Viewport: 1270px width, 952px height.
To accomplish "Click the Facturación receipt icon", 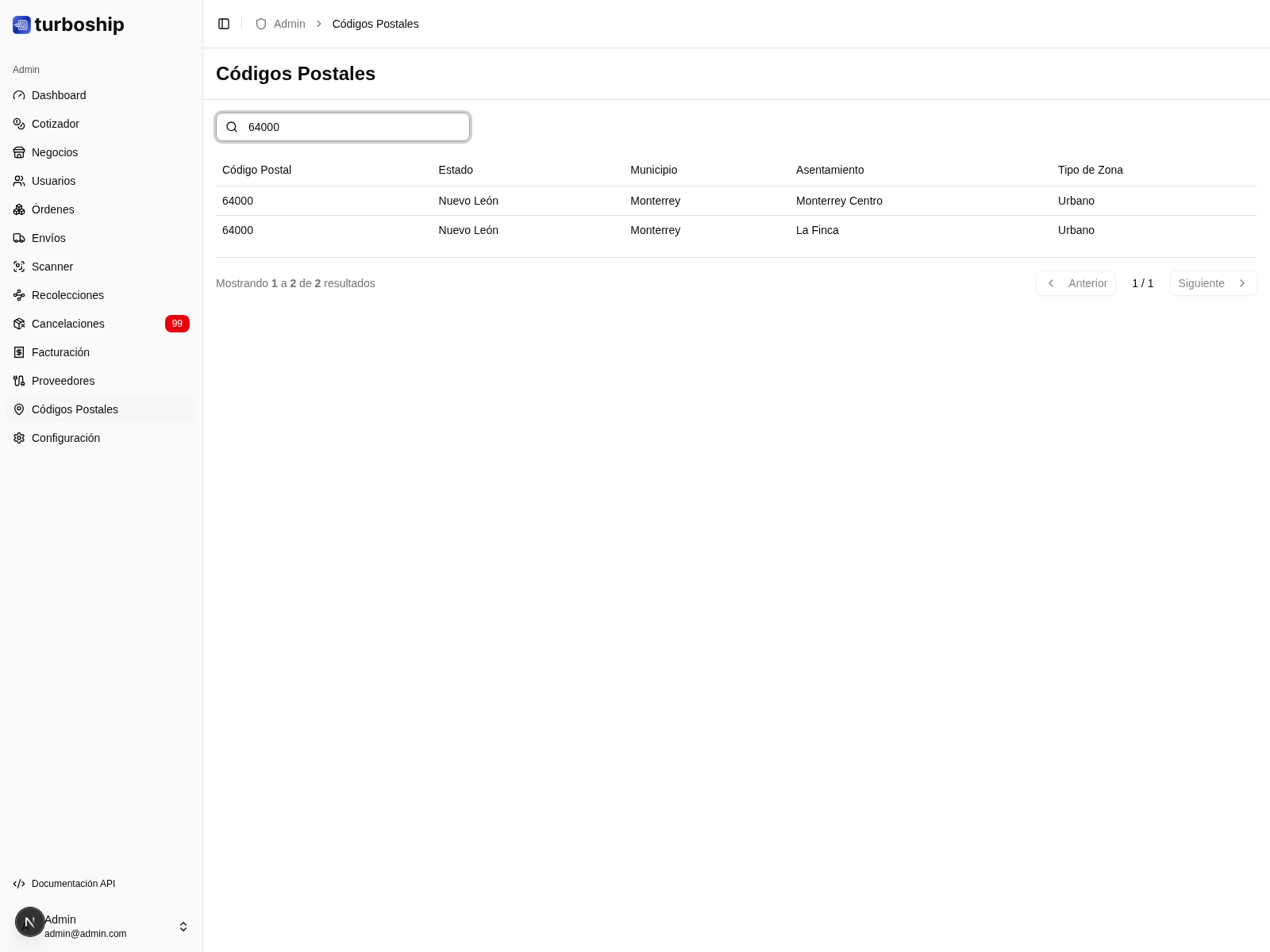I will tap(19, 352).
